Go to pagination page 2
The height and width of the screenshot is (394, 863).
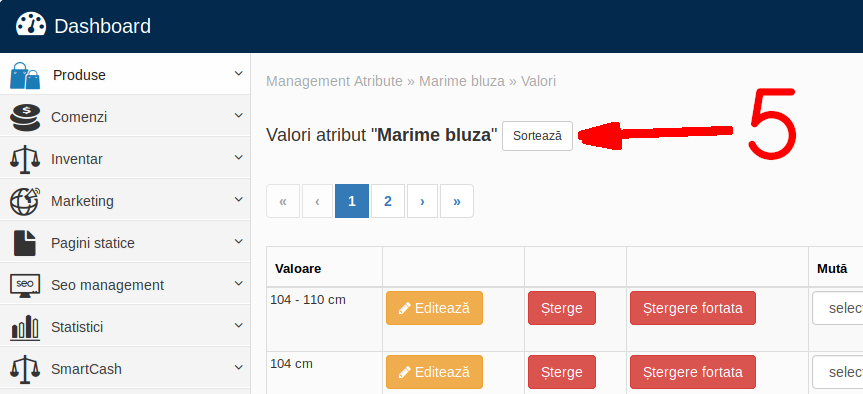coord(388,201)
